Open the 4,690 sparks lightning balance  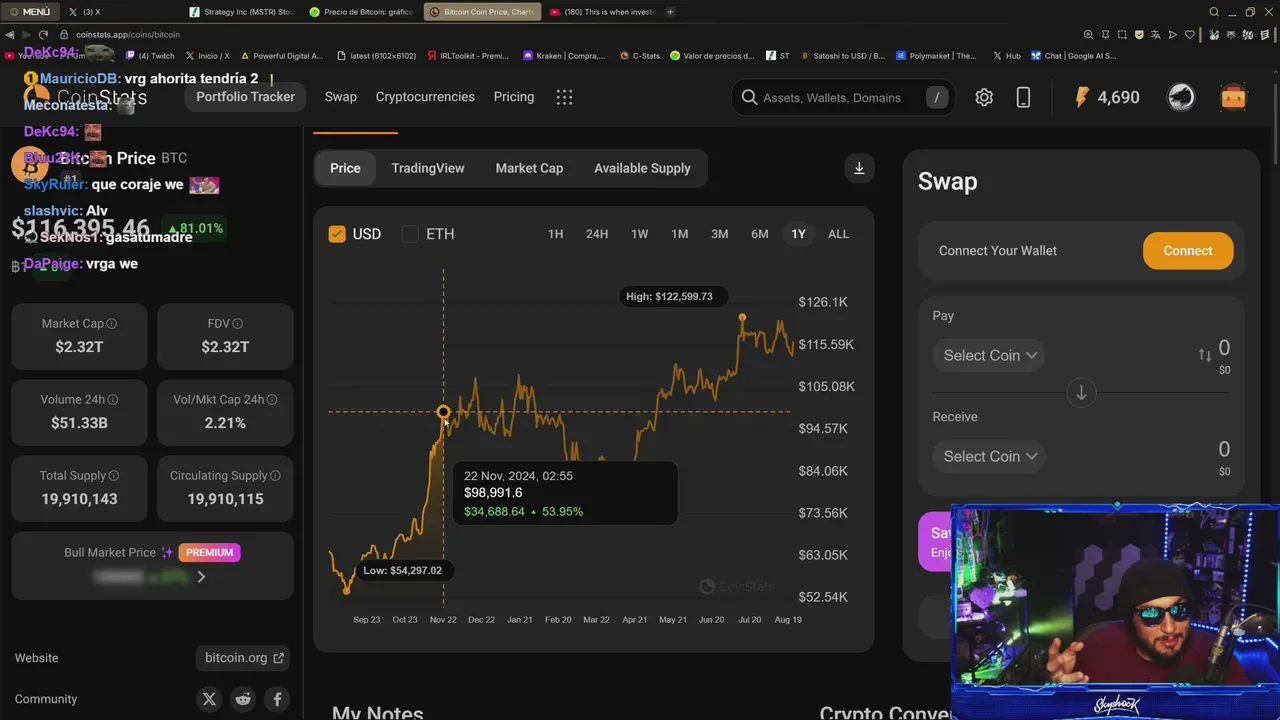click(1106, 97)
